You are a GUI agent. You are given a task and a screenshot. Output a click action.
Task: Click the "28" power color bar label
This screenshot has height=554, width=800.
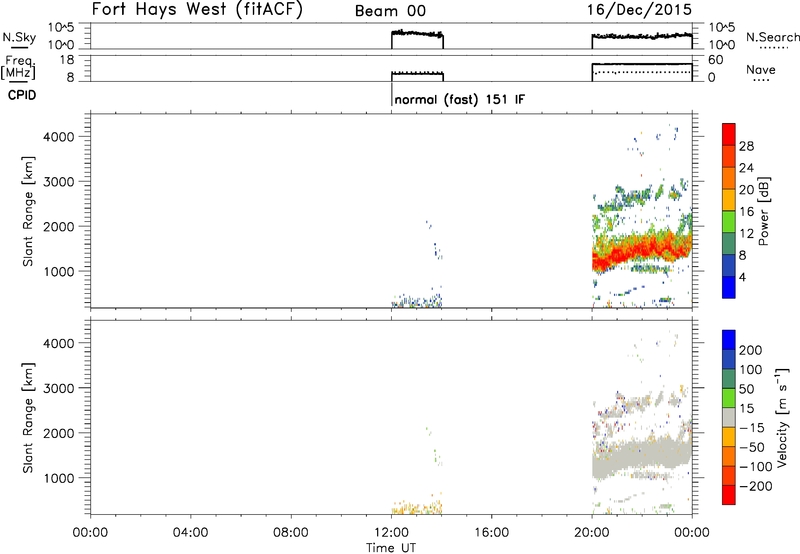[746, 146]
